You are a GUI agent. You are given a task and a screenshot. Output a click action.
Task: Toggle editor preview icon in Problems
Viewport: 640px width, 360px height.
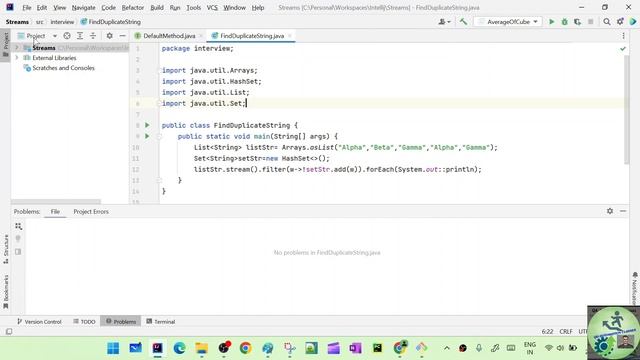[18, 252]
